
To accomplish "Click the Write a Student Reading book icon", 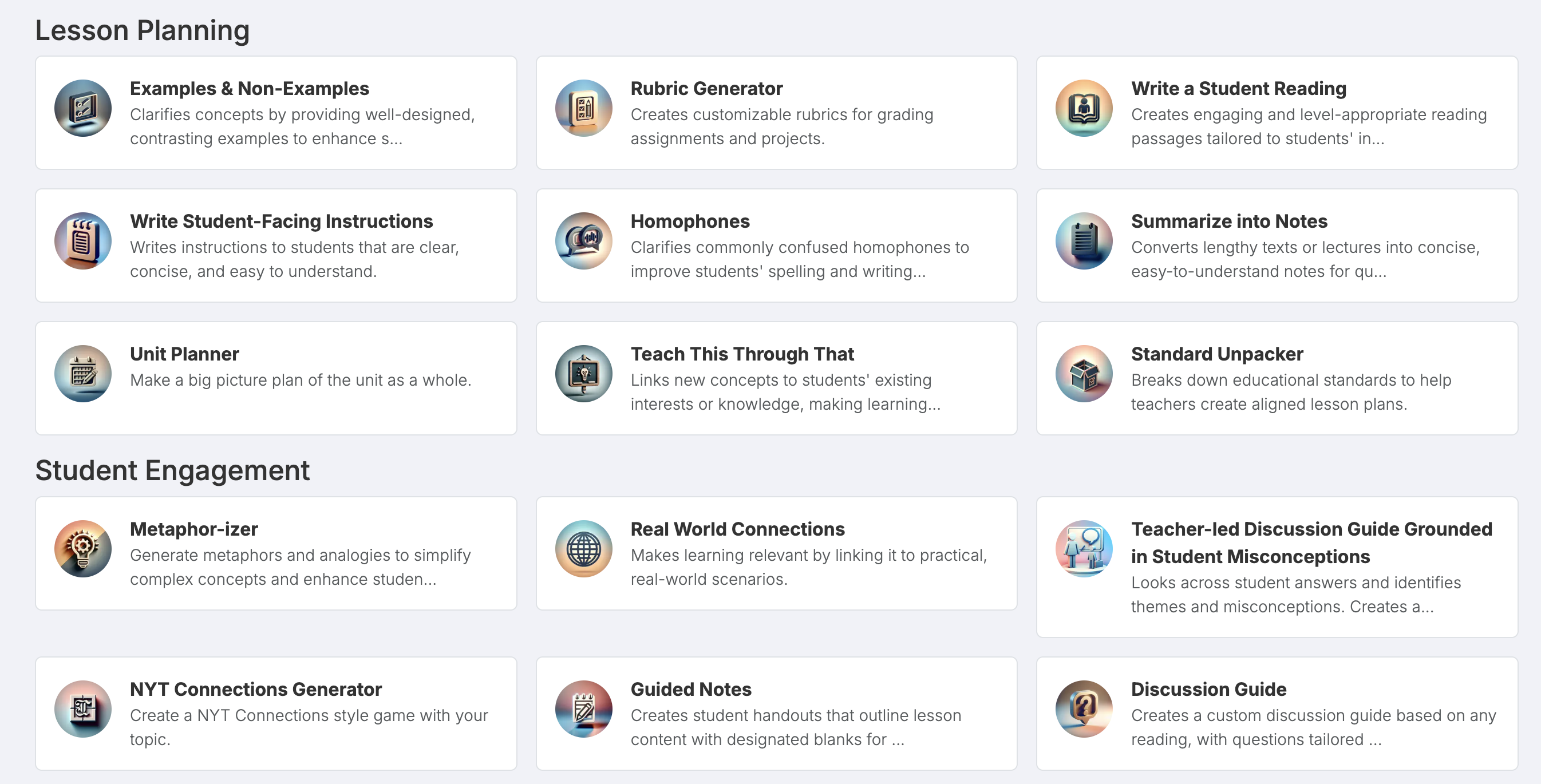I will pos(1084,108).
